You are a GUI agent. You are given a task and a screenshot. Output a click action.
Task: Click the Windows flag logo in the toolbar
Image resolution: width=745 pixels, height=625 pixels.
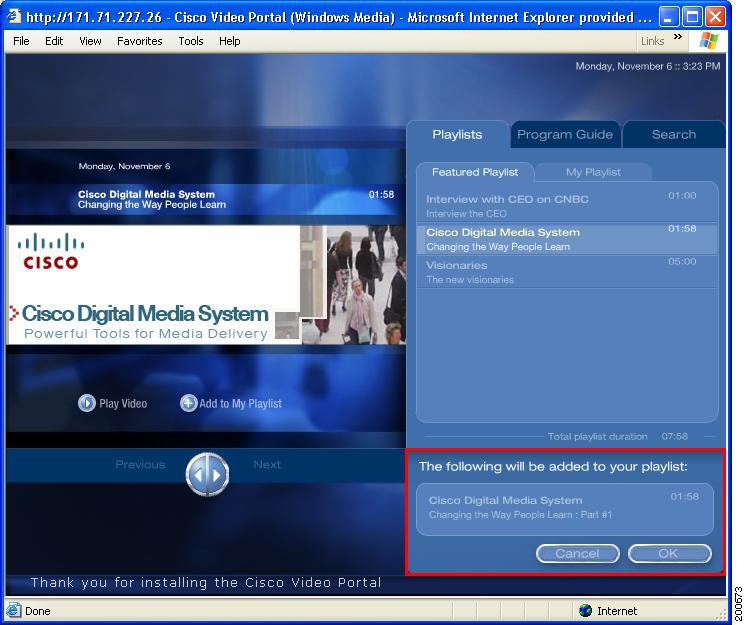(x=709, y=41)
